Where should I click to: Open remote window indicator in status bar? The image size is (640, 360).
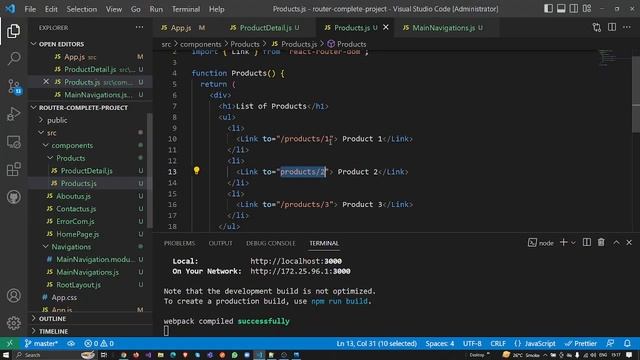click(9, 343)
